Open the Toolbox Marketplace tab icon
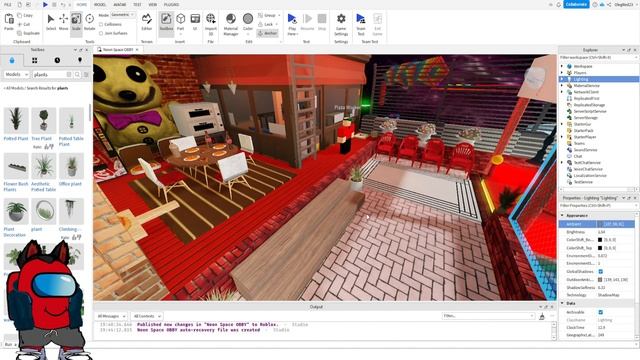 click(12, 60)
